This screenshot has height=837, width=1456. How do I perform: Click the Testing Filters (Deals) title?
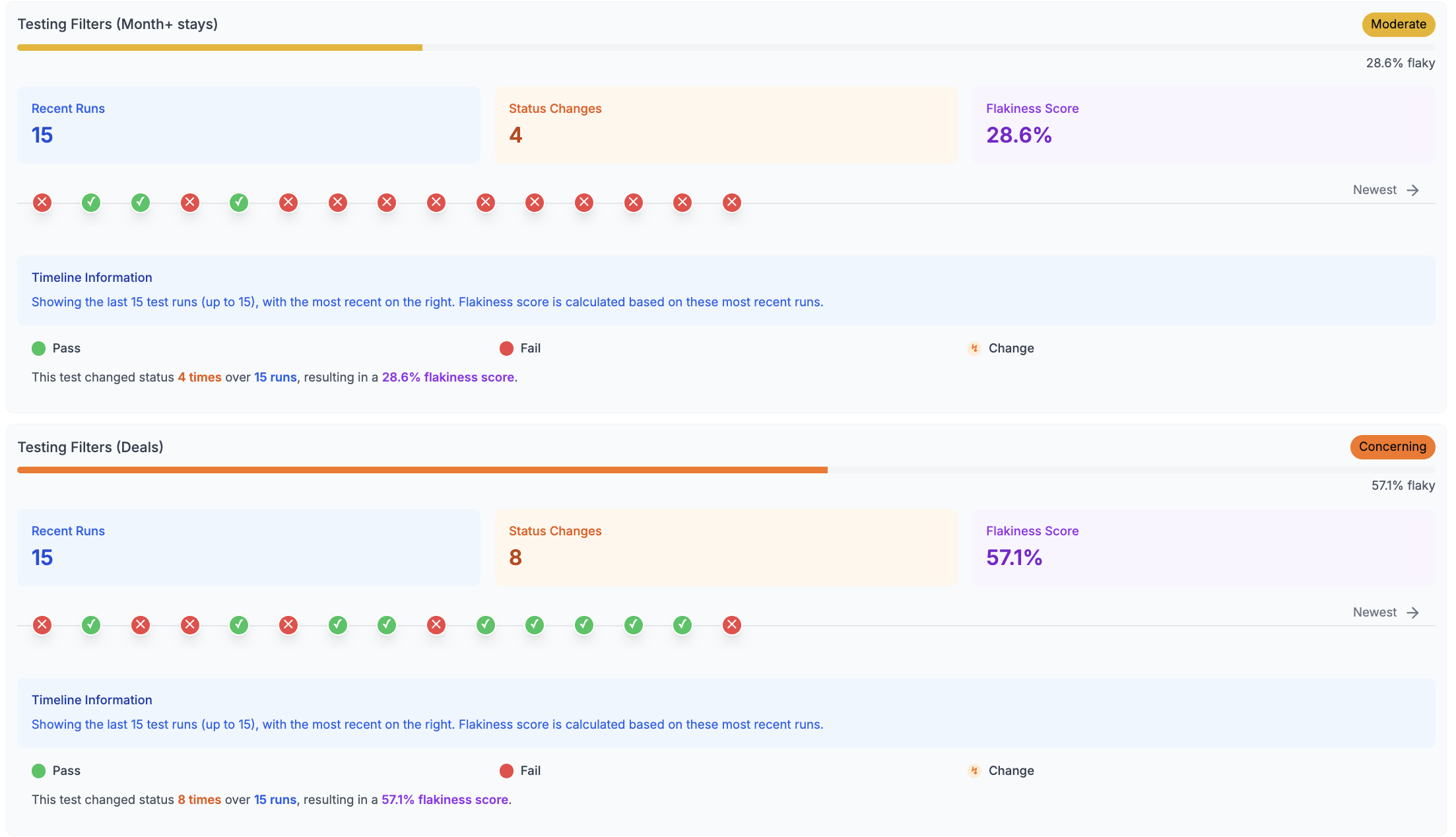tap(90, 447)
